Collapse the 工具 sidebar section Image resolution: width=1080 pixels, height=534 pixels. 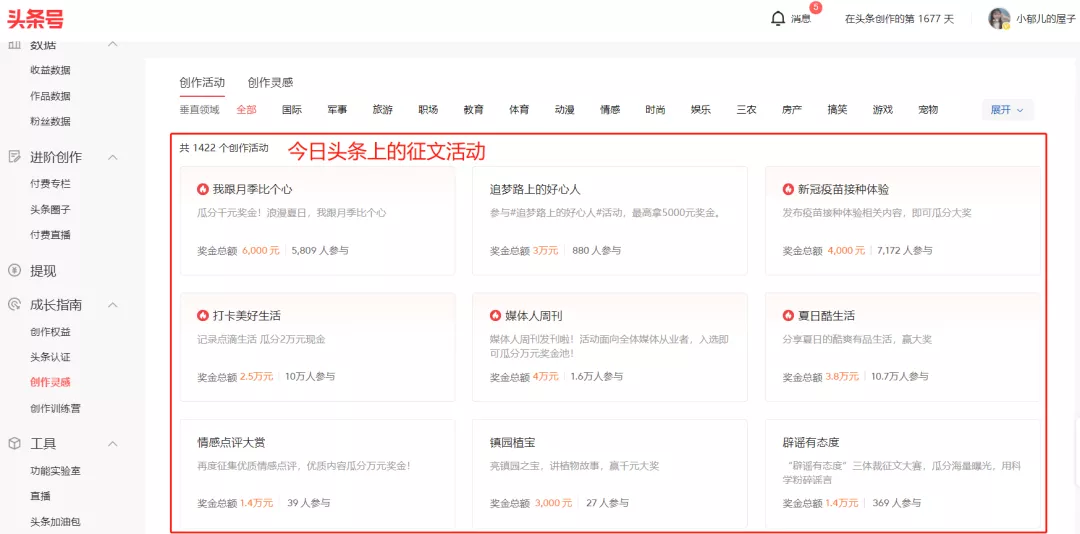tap(112, 443)
